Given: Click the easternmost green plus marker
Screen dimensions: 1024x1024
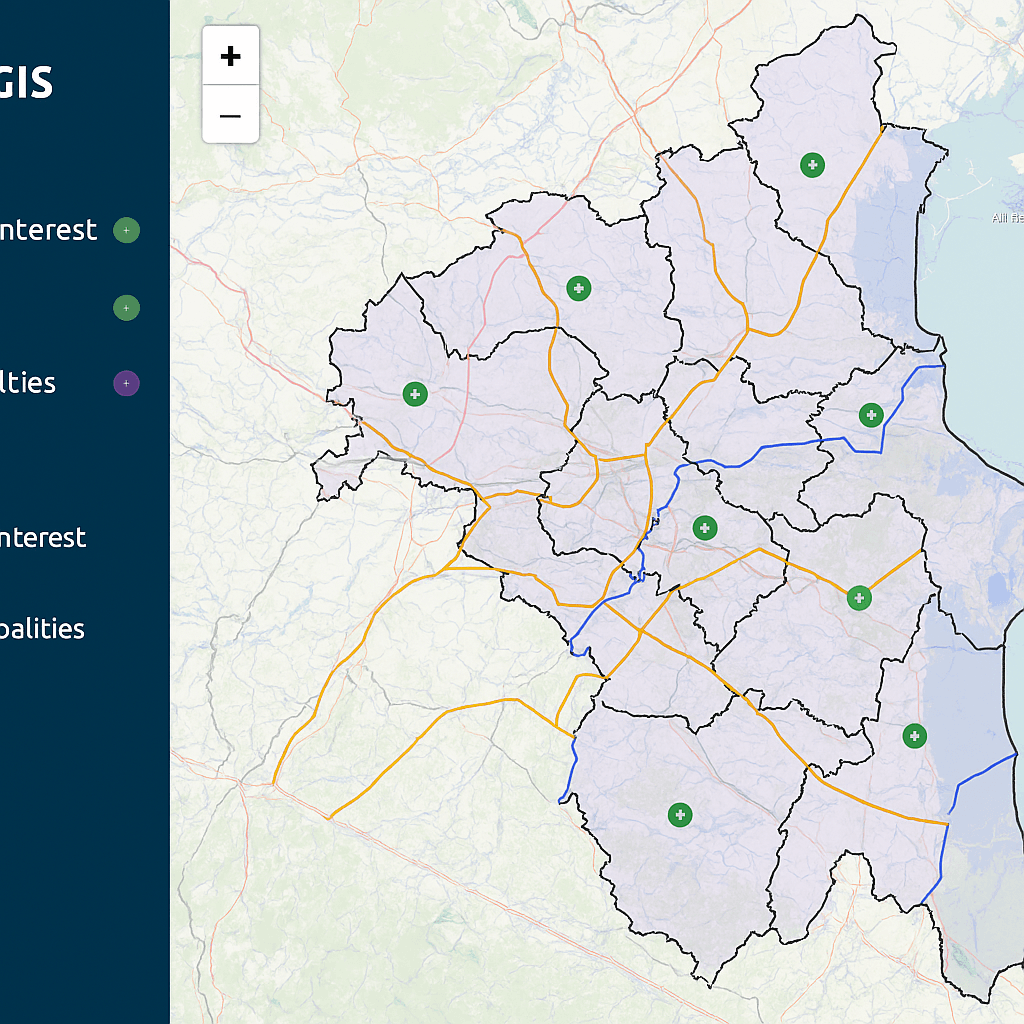Looking at the screenshot, I should pyautogui.click(x=914, y=736).
